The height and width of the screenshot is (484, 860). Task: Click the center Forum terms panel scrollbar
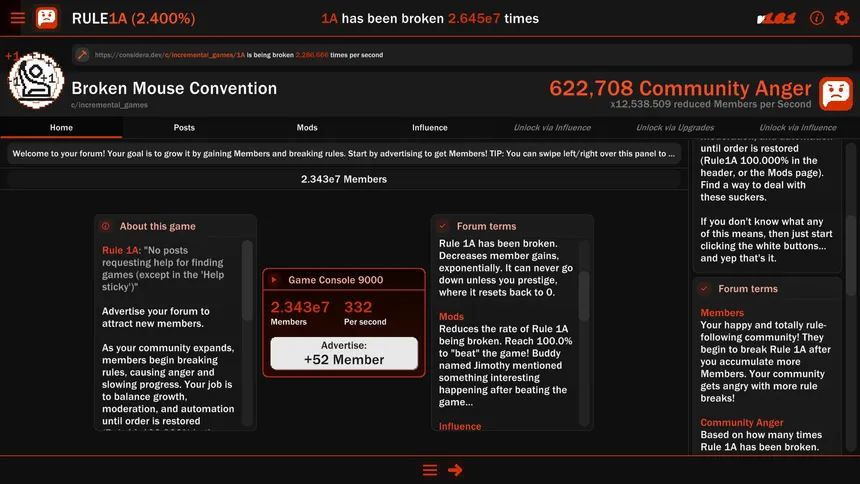pyautogui.click(x=584, y=295)
